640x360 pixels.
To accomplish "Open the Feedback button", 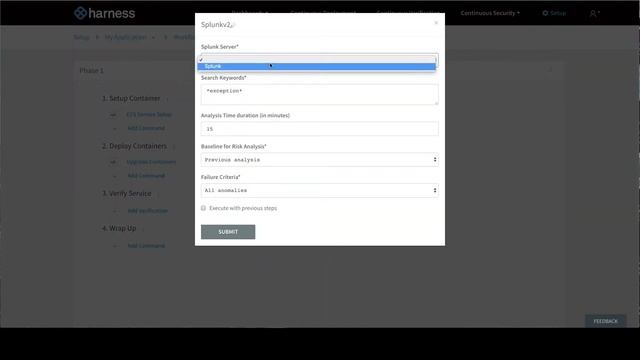I will coord(605,321).
